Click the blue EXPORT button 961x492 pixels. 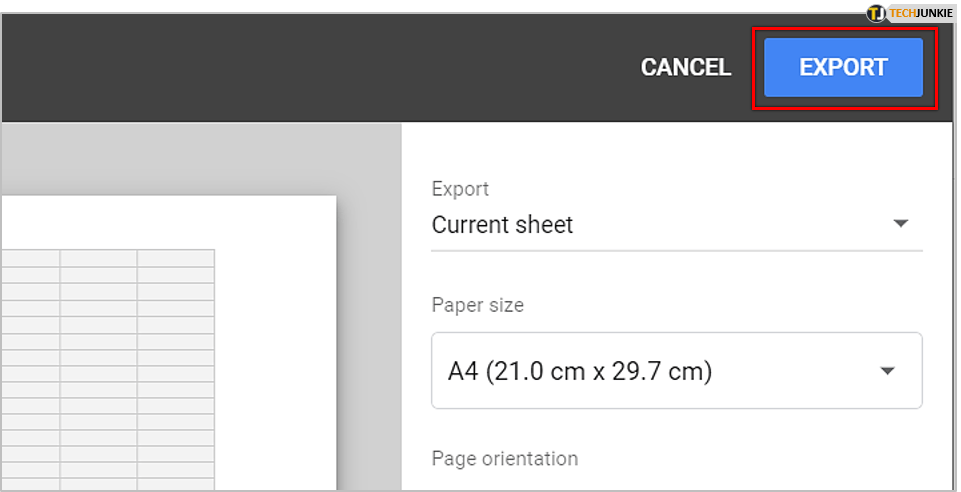click(x=843, y=68)
